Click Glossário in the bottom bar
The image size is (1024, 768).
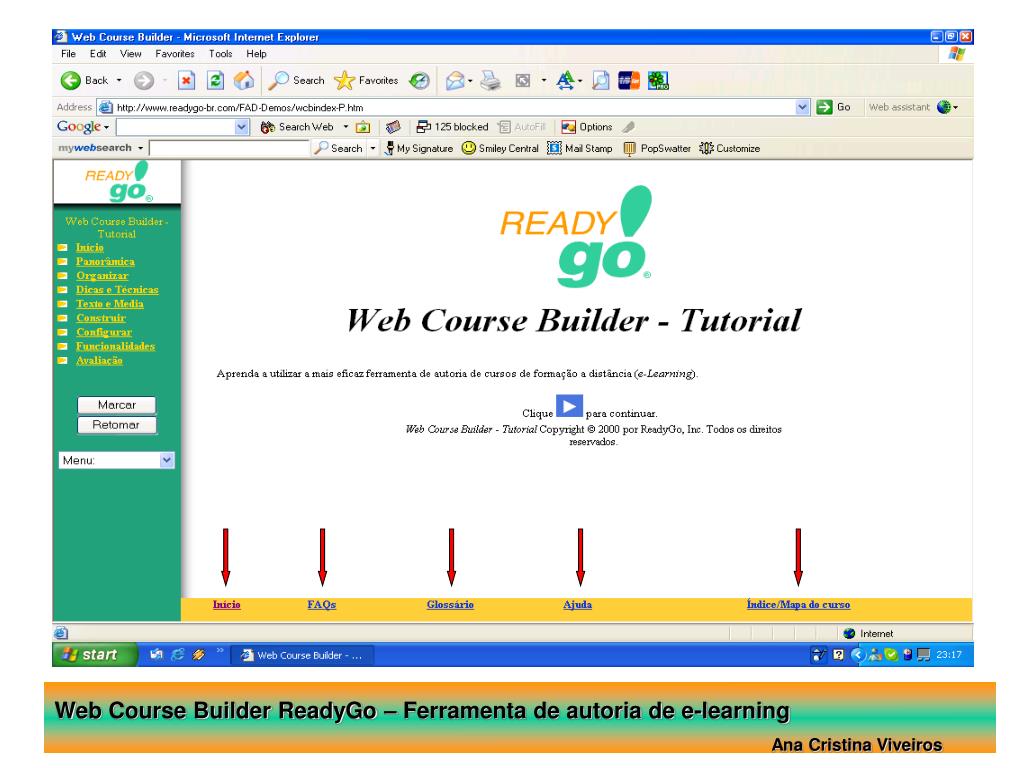point(450,605)
